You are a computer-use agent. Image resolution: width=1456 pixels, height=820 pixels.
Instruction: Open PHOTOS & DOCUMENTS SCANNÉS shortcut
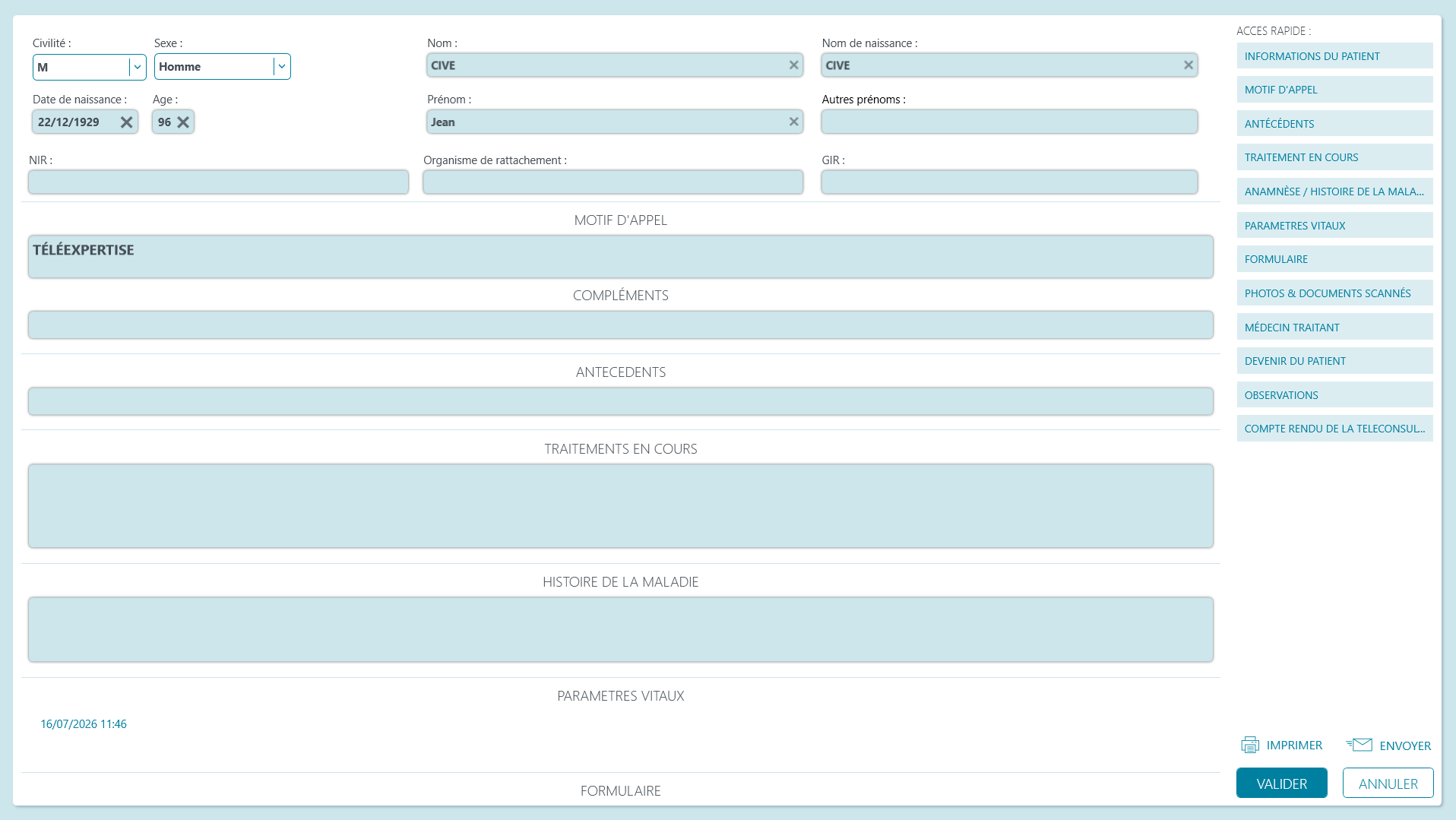tap(1334, 293)
